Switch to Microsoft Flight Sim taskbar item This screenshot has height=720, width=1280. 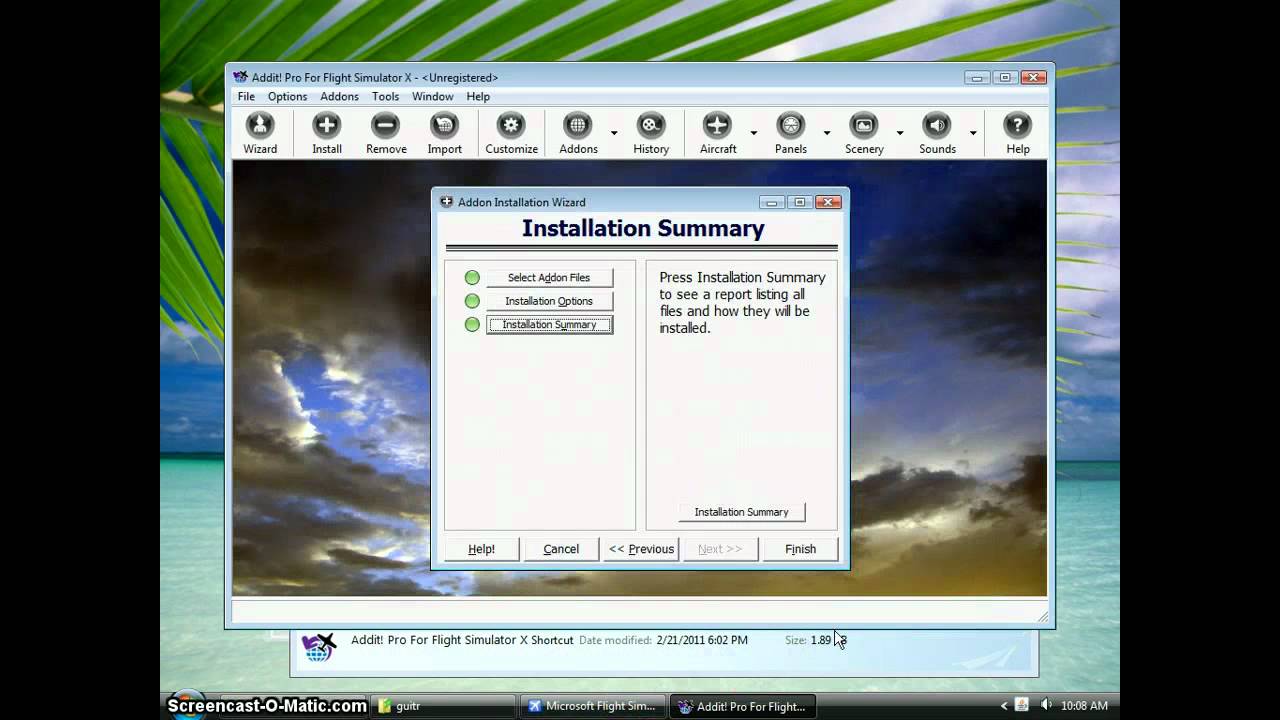click(x=593, y=706)
